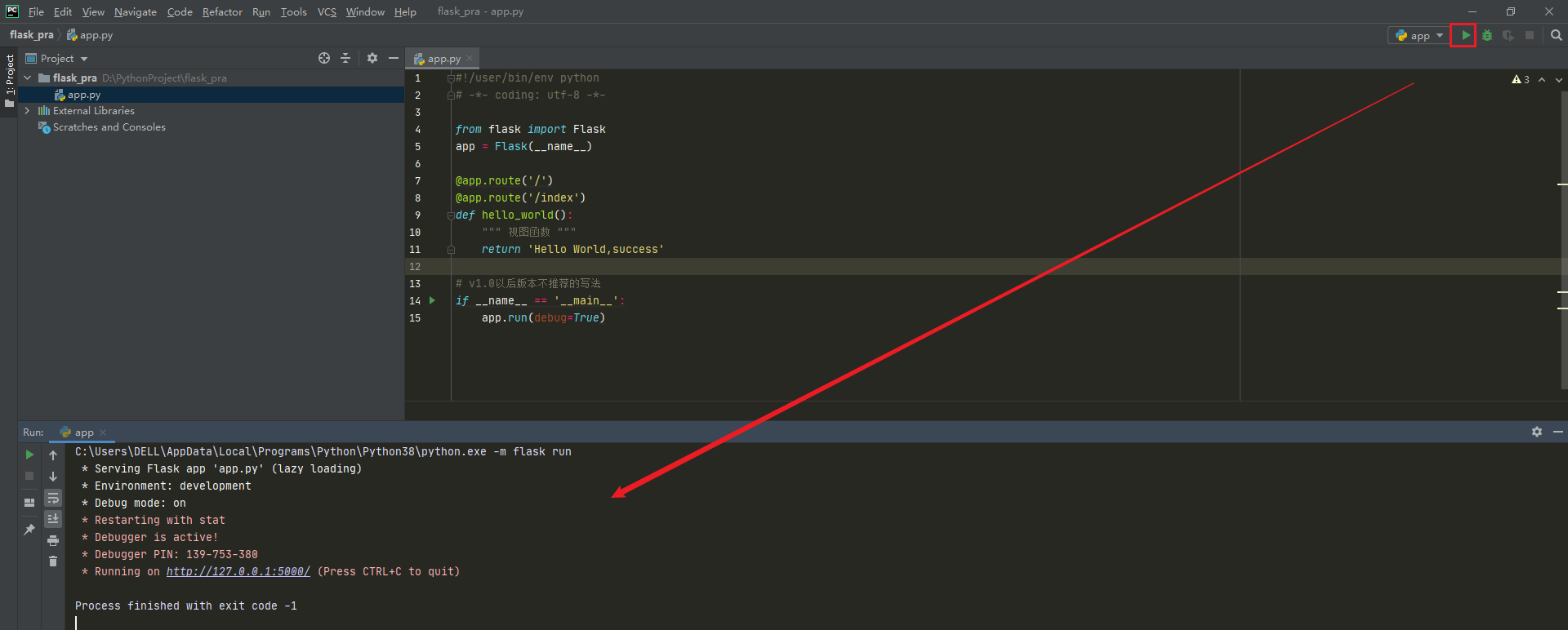Start debugging with the green bug icon

click(1487, 35)
